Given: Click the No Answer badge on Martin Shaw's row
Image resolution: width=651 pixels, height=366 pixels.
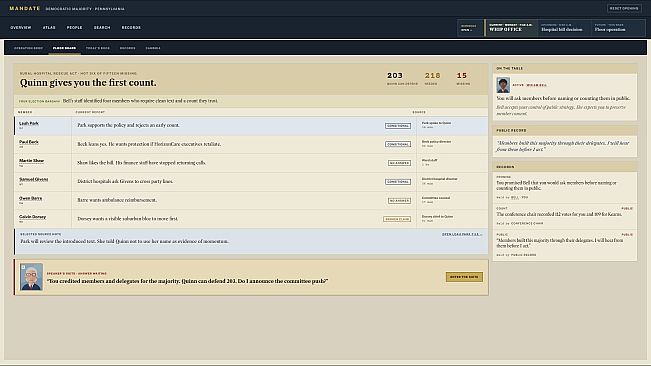Looking at the screenshot, I should 399,163.
